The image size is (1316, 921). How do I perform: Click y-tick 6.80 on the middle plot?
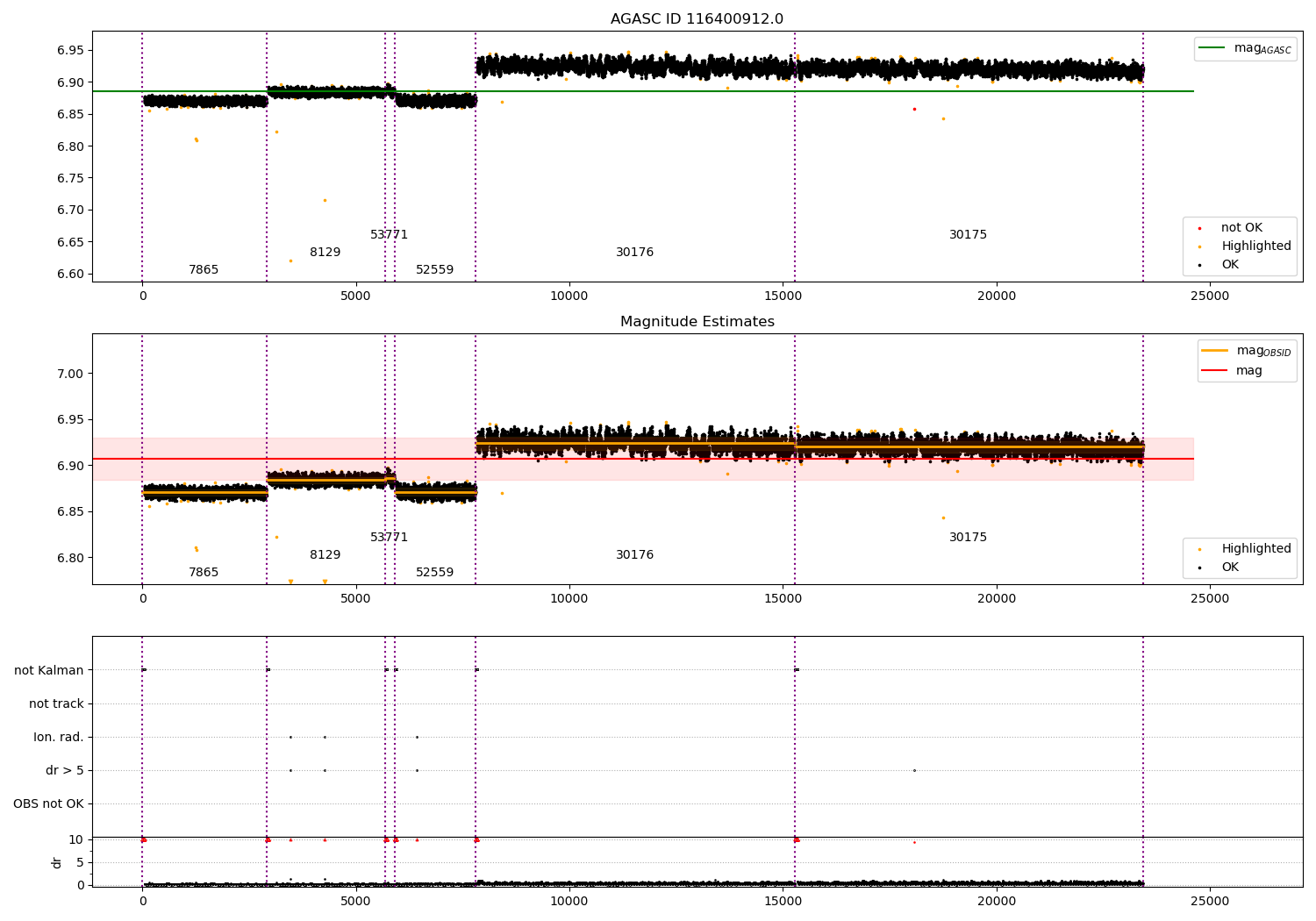click(x=71, y=559)
